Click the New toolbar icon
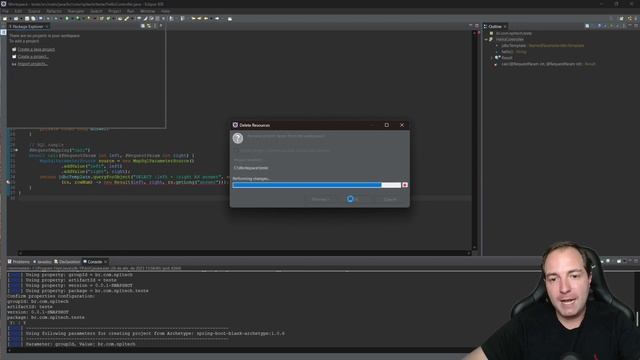This screenshot has height=360, width=640. click(x=5, y=19)
